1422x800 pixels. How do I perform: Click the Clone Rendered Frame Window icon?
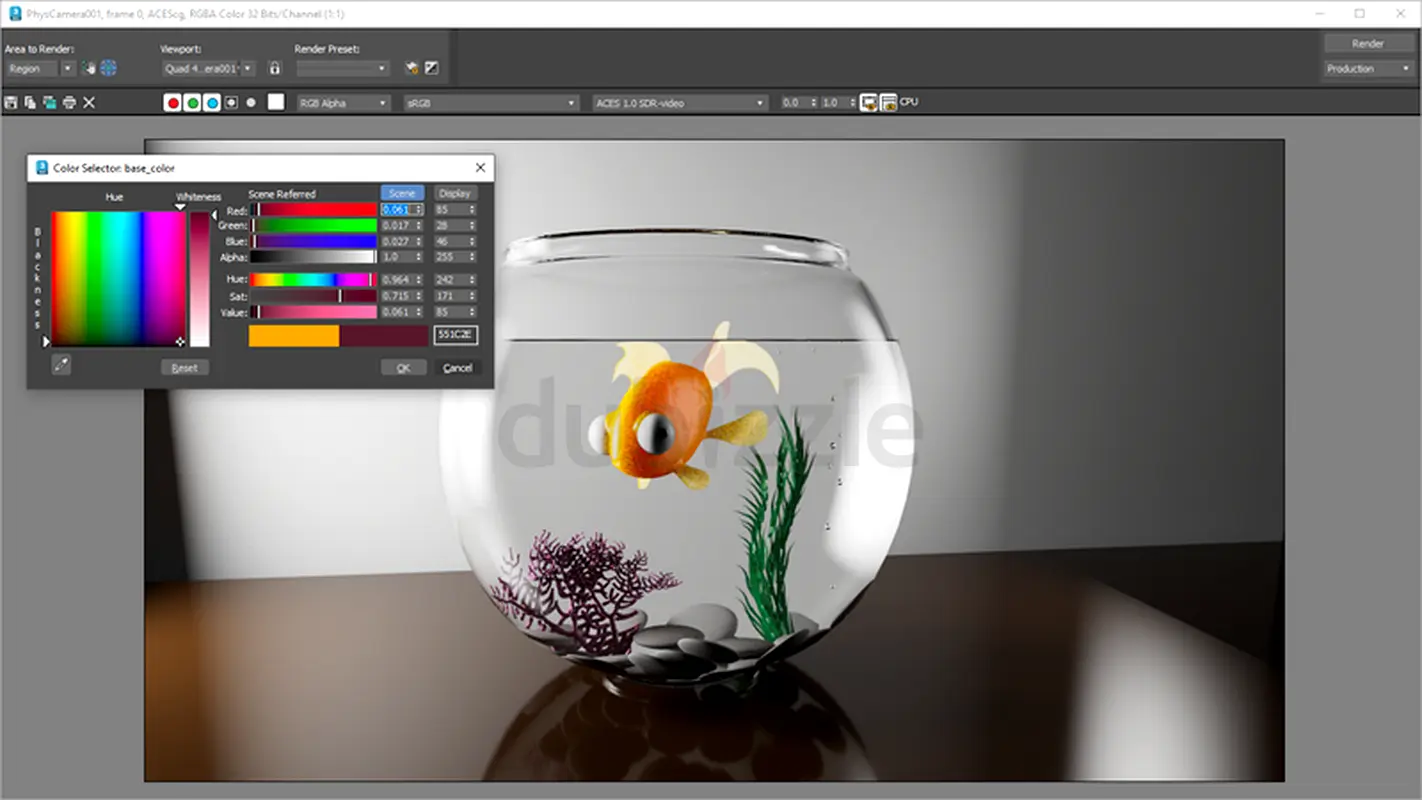pos(49,103)
